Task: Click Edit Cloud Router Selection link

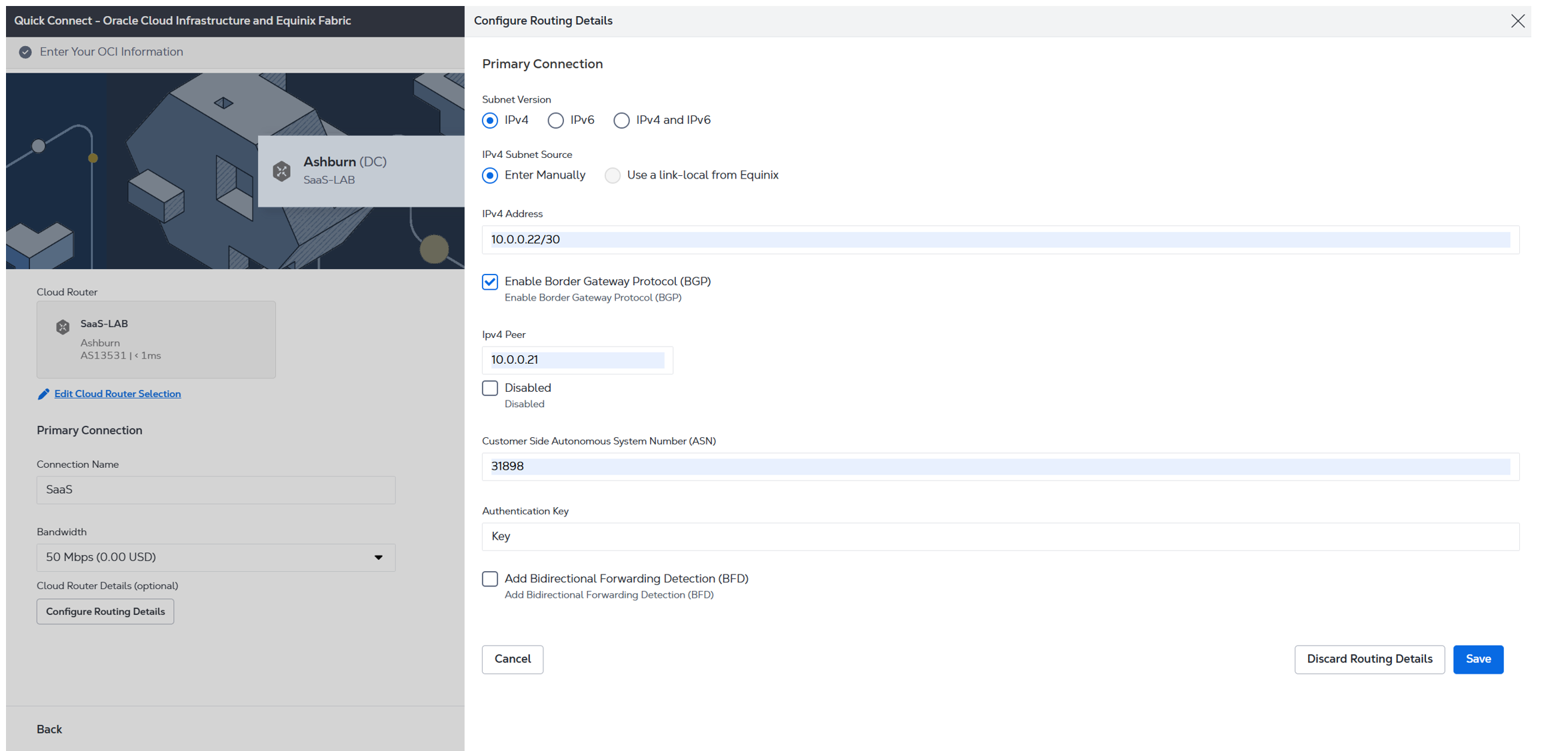Action: coord(117,394)
